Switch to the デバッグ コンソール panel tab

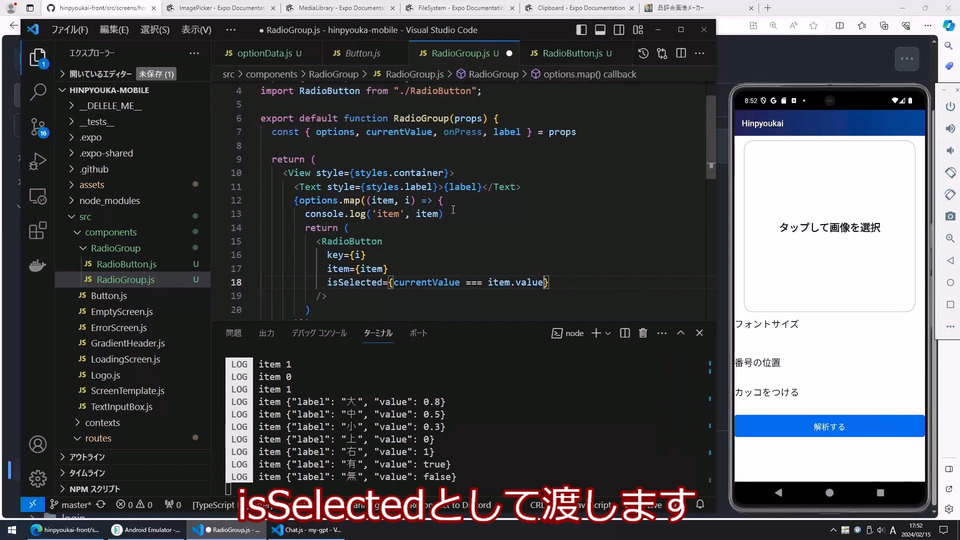[319, 333]
